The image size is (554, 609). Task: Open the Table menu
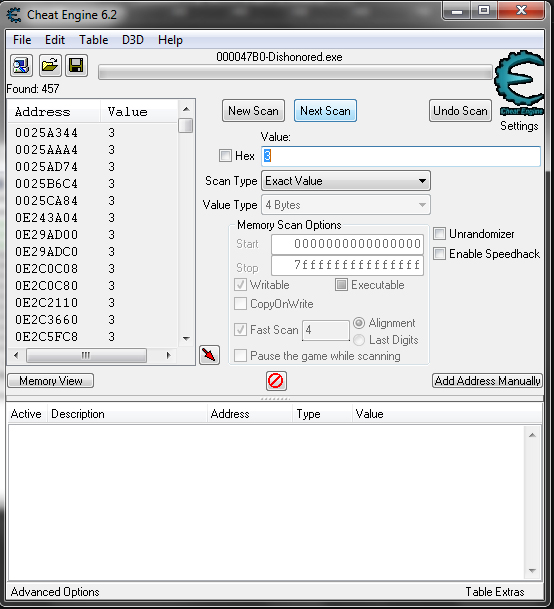94,40
